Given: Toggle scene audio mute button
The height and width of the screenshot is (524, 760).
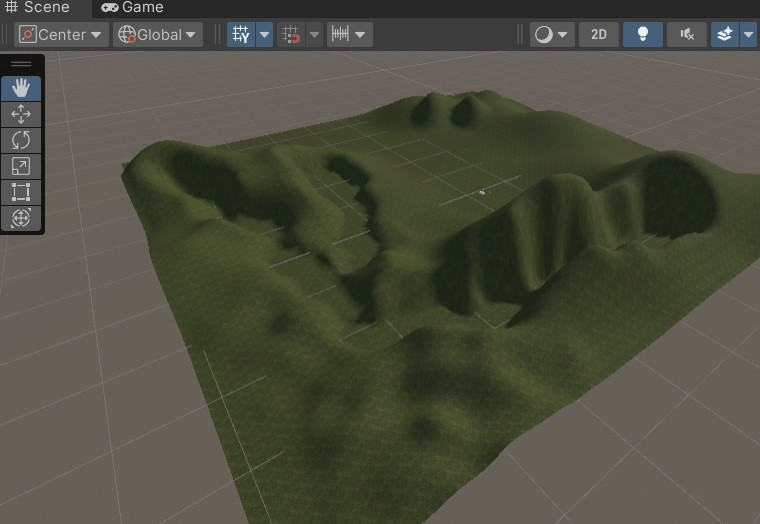Looking at the screenshot, I should 687,34.
